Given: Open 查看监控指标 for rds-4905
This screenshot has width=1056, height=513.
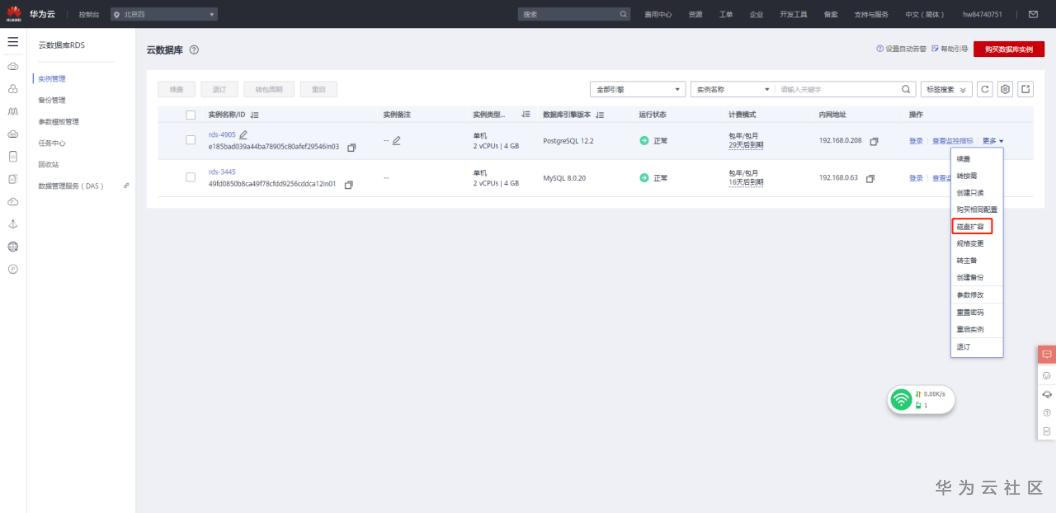Looking at the screenshot, I should (952, 141).
